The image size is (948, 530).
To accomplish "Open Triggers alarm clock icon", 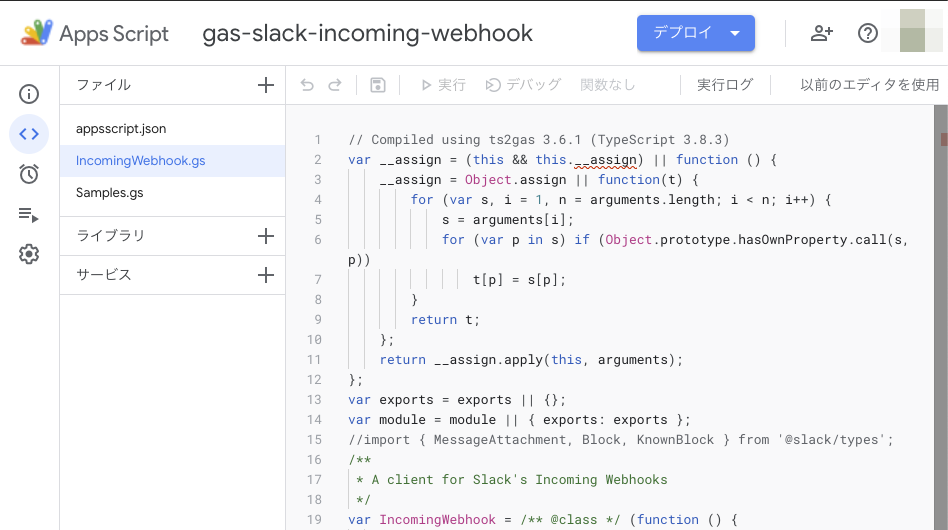I will point(29,174).
